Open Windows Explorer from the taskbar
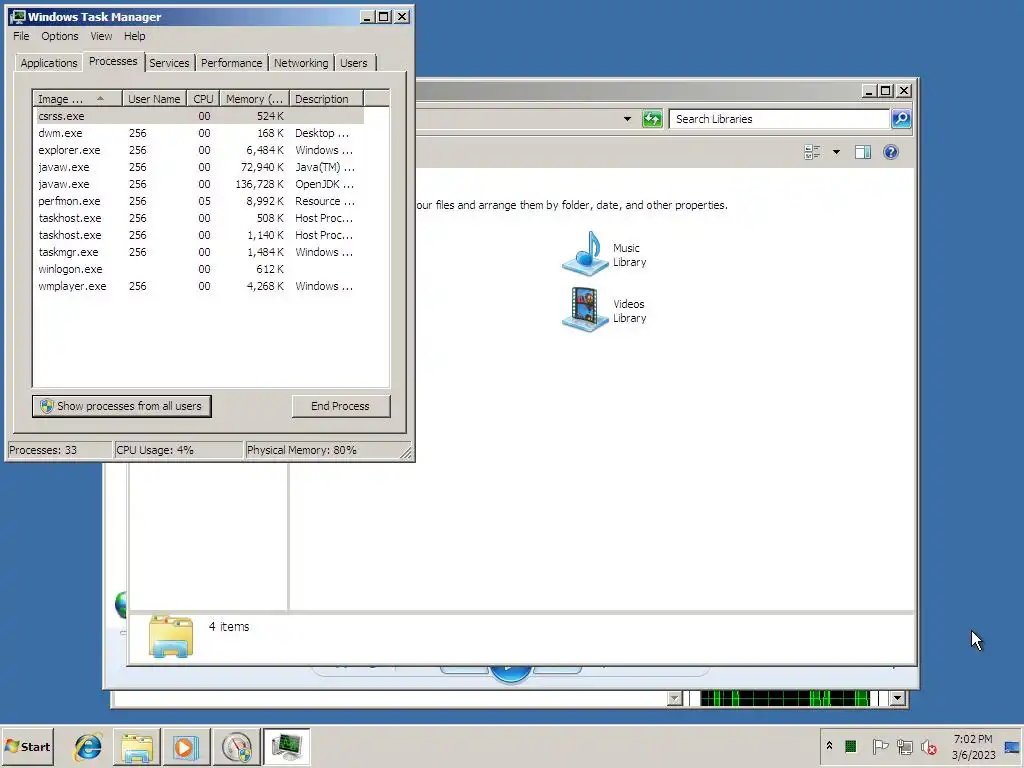This screenshot has width=1024, height=768. (x=137, y=747)
